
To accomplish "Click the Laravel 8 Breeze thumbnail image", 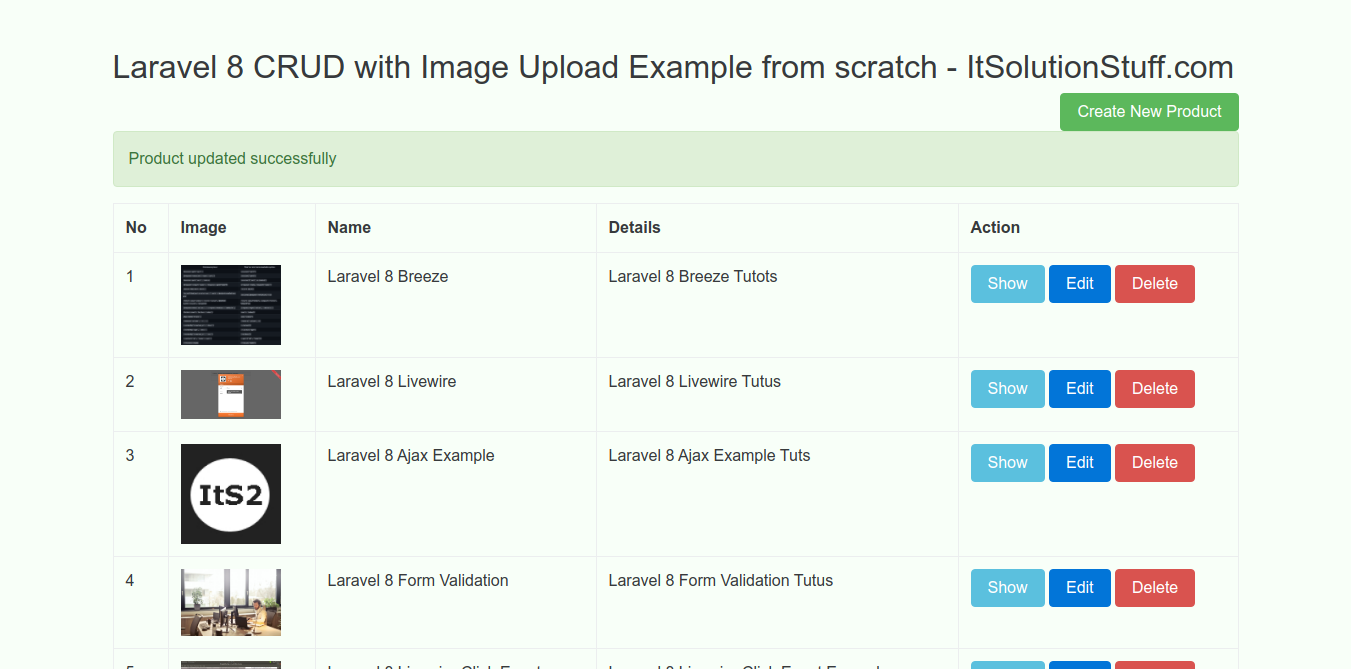I will click(231, 305).
